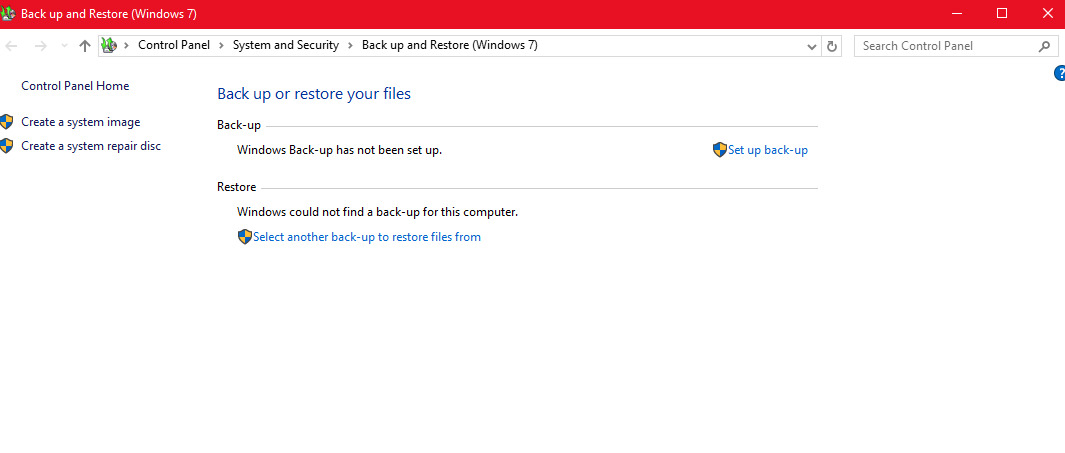Viewport: 1065px width, 453px height.
Task: Click 'Windows Back-up has not been set up.' text
Action: 340,150
